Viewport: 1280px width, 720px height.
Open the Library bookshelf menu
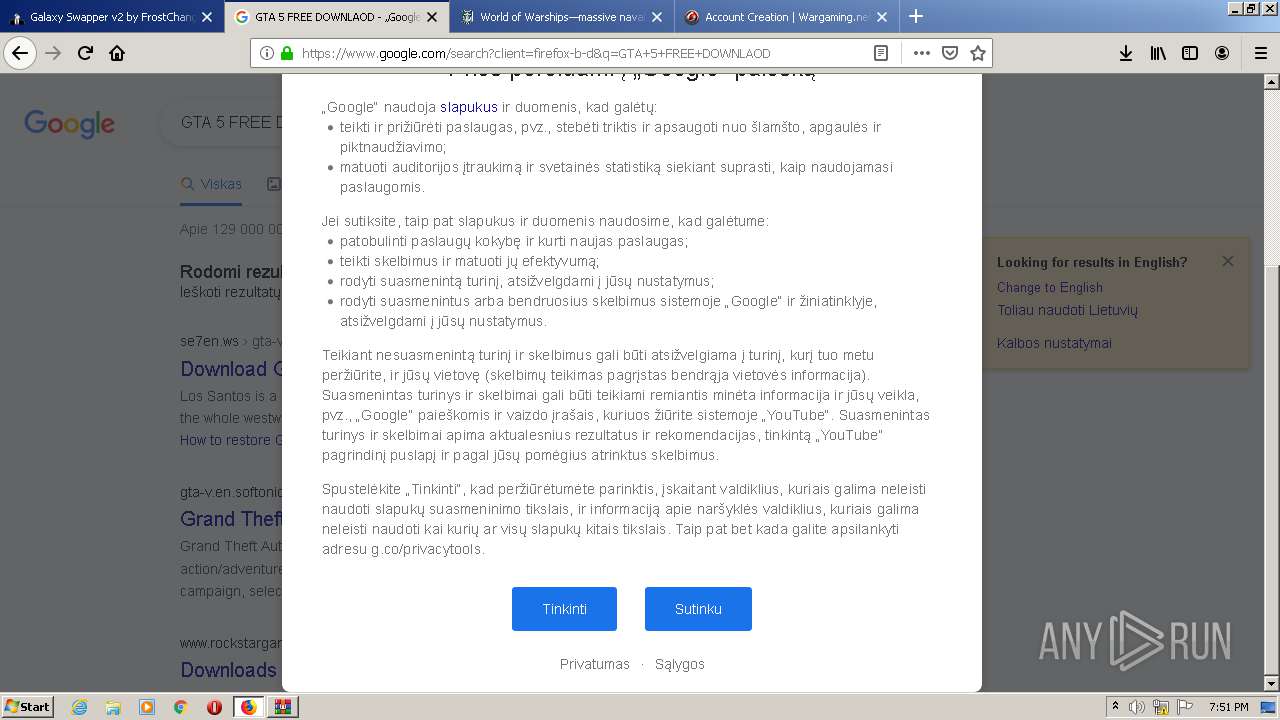[1158, 53]
